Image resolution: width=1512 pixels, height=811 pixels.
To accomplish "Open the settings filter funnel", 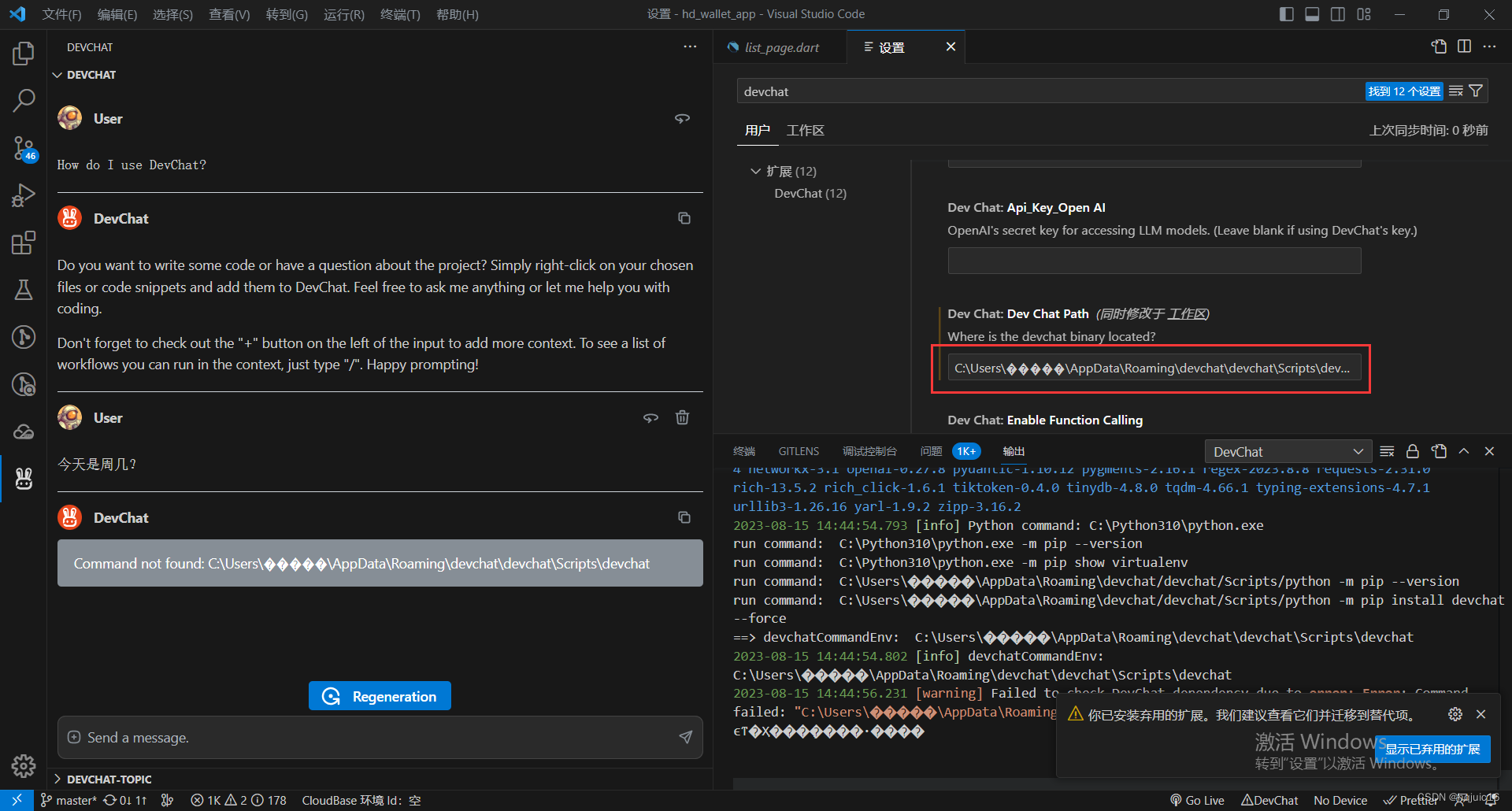I will pos(1476,91).
